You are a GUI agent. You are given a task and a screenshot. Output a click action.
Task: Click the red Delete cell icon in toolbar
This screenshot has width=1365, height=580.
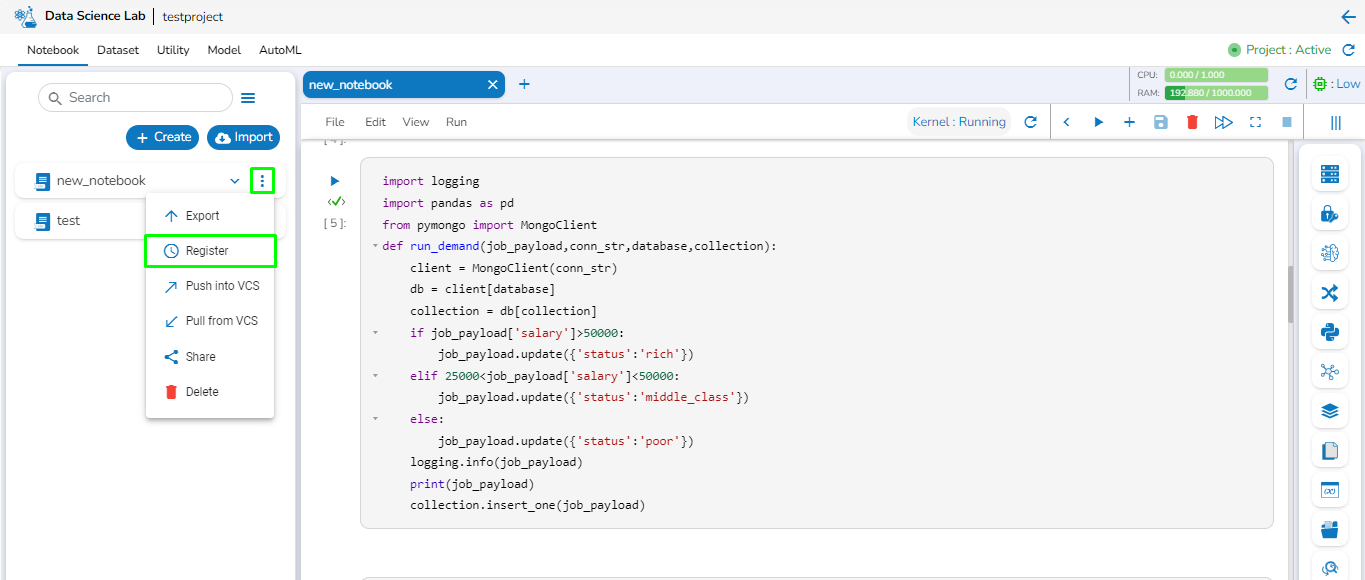(x=1192, y=122)
